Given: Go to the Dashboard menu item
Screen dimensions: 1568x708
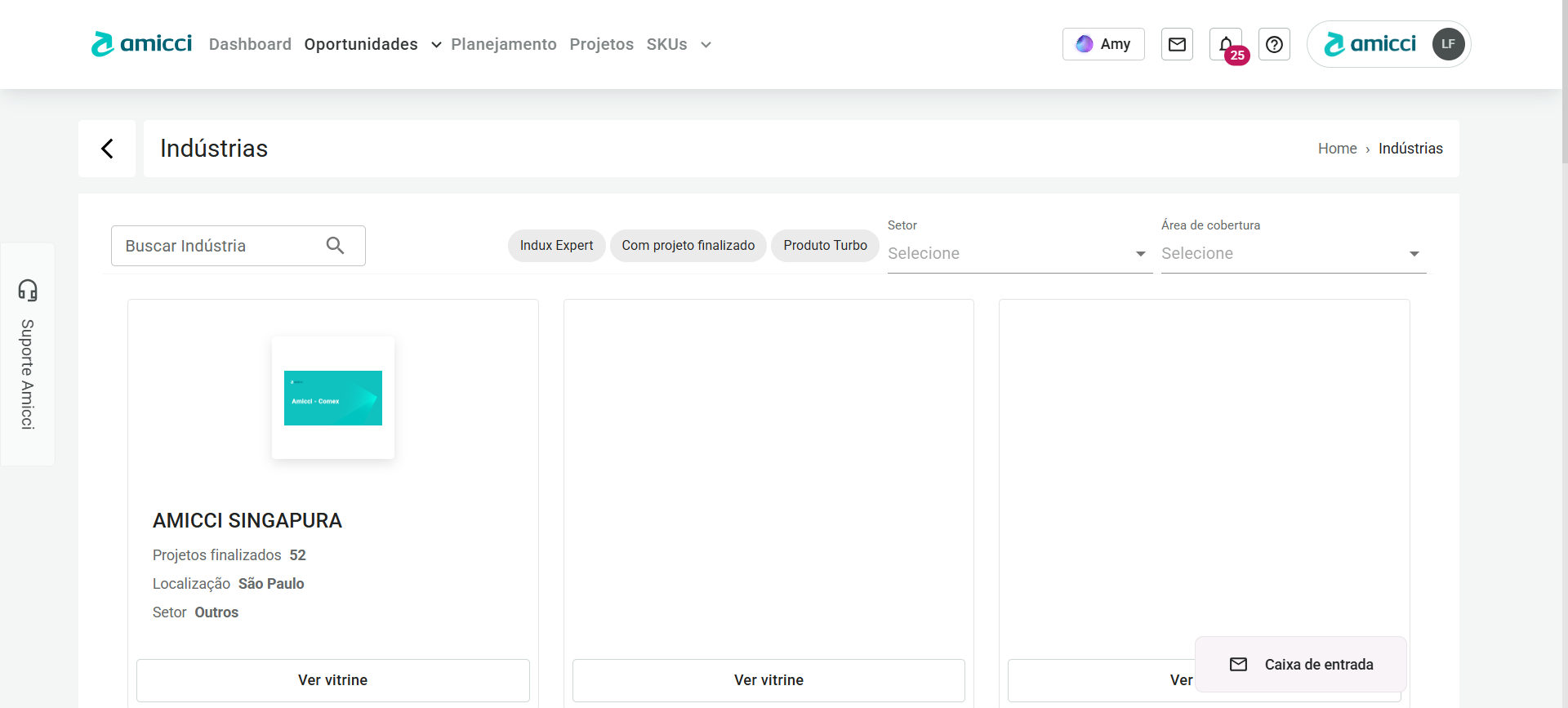Looking at the screenshot, I should coord(250,44).
